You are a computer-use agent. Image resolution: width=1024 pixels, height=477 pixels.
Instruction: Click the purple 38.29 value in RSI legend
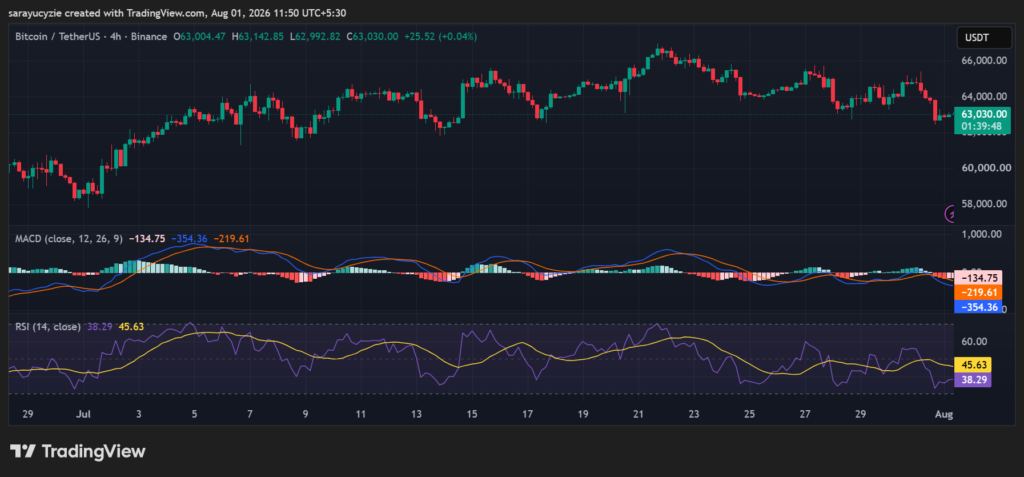coord(98,327)
